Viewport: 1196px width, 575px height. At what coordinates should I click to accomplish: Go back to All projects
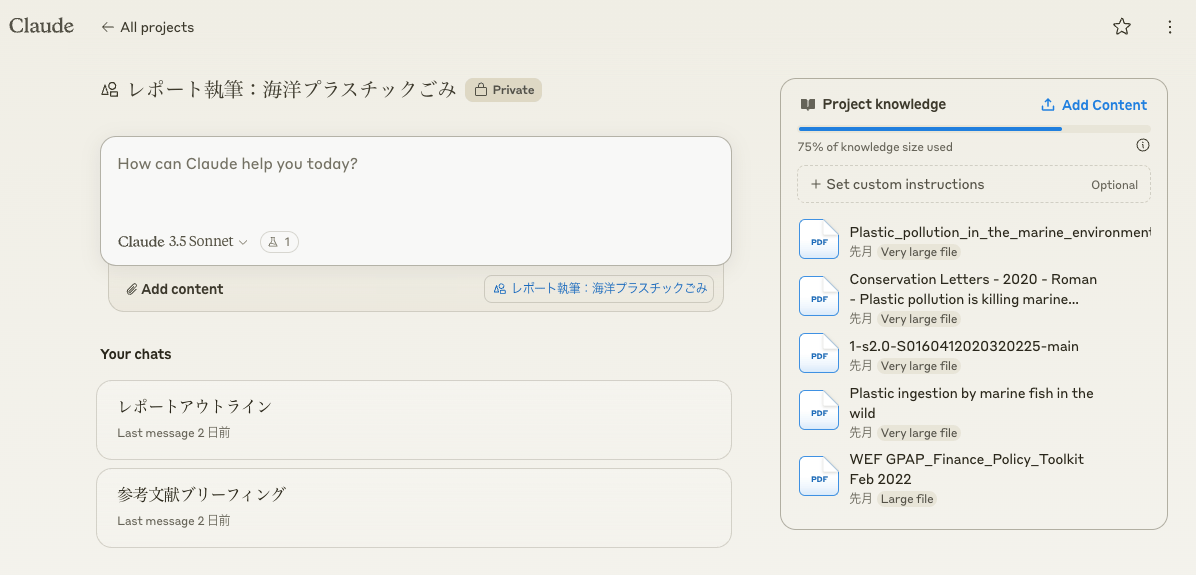[147, 27]
